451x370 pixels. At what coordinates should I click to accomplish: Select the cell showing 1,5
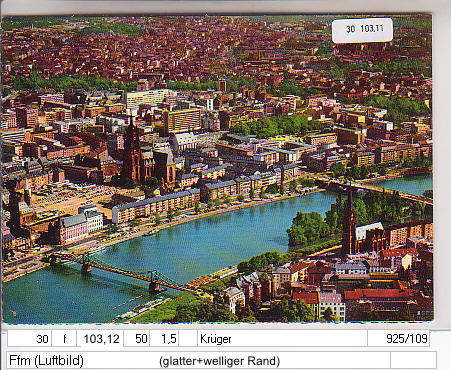click(164, 339)
